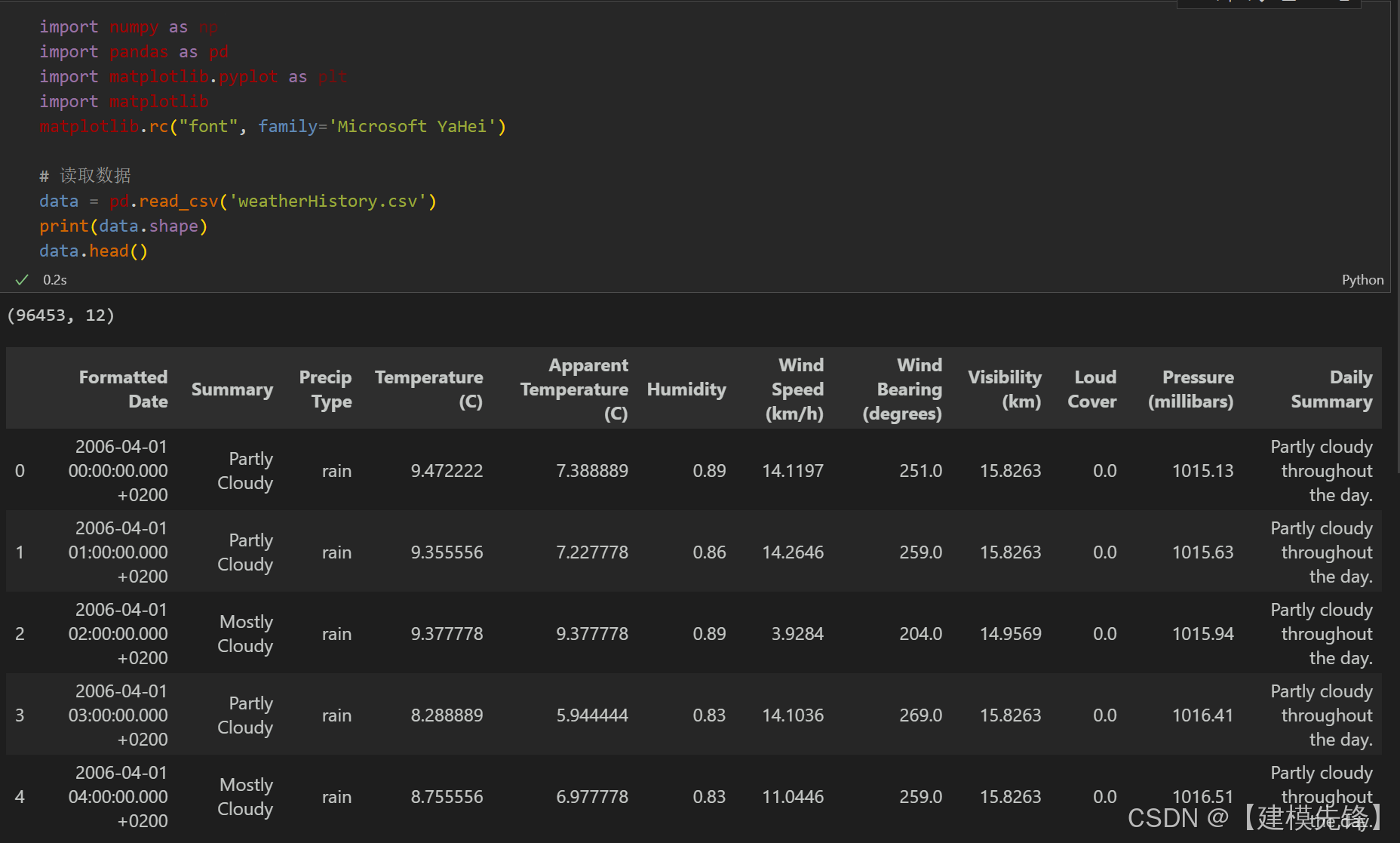1400x843 pixels.
Task: Click wind bearing value 204.0
Action: coord(920,634)
